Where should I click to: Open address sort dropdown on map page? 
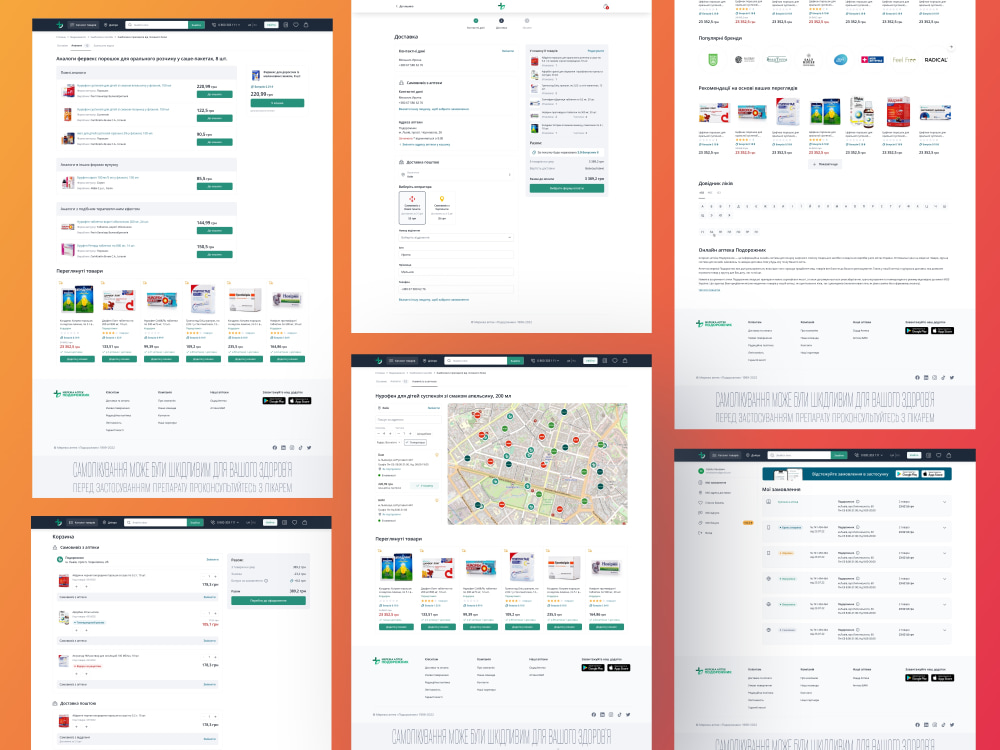pyautogui.click(x=389, y=443)
